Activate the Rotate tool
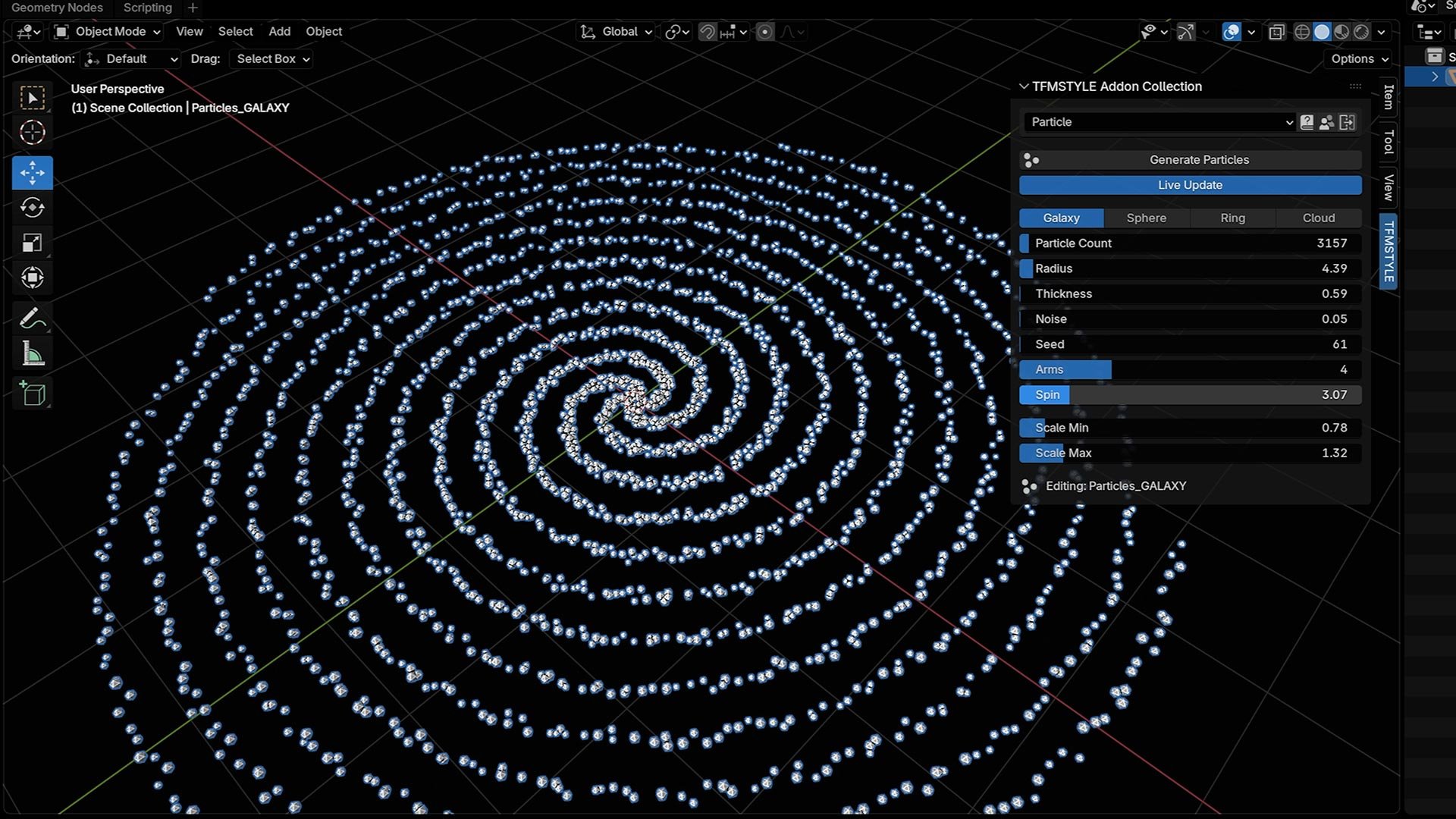The width and height of the screenshot is (1456, 819). [32, 208]
